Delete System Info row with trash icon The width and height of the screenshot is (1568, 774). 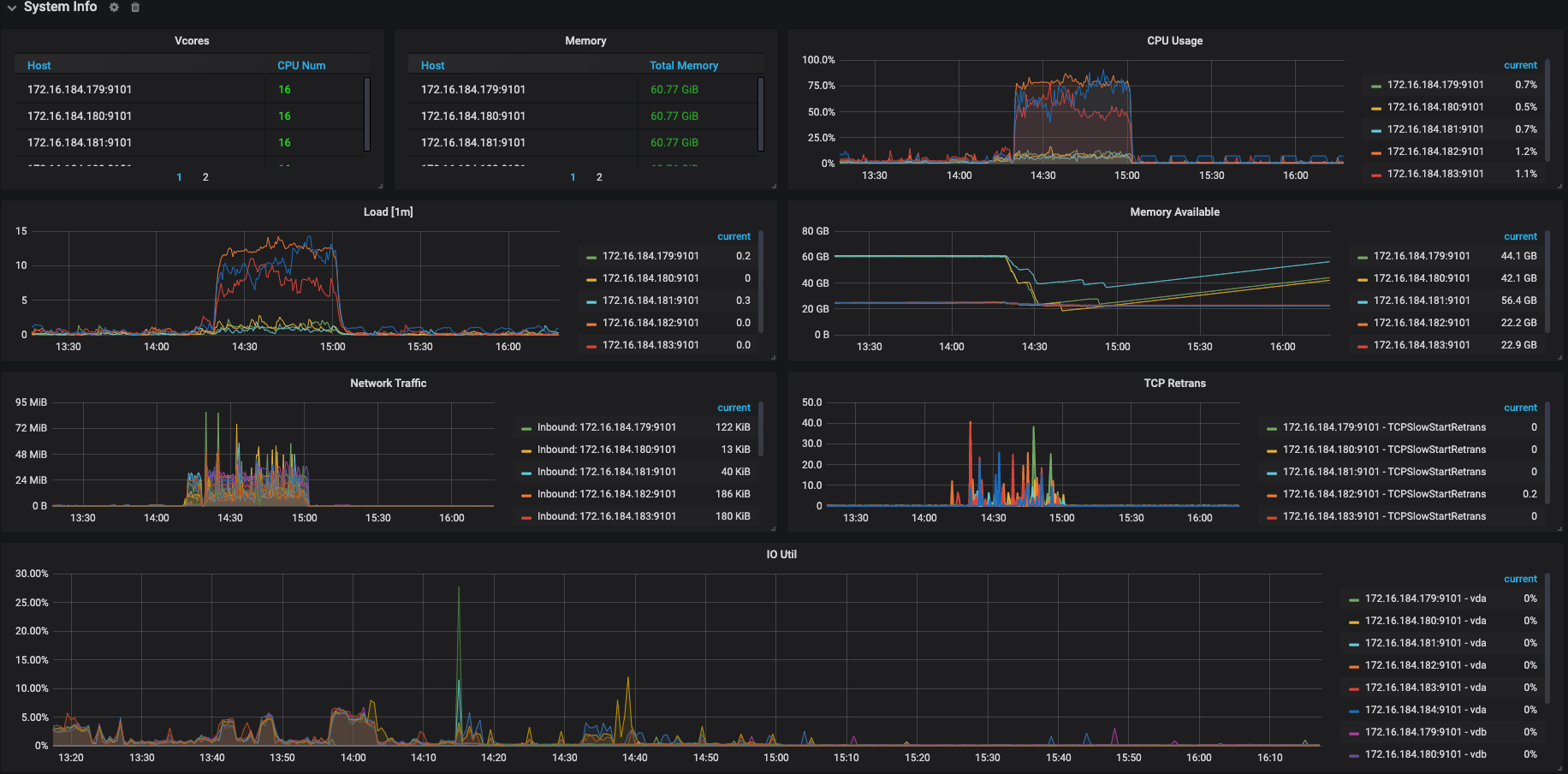[135, 8]
